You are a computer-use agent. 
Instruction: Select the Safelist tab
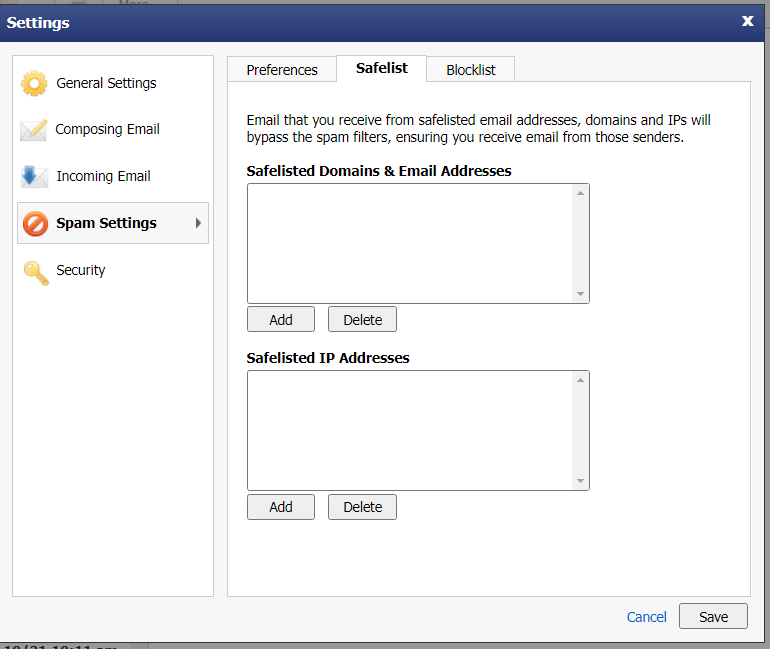tap(382, 68)
